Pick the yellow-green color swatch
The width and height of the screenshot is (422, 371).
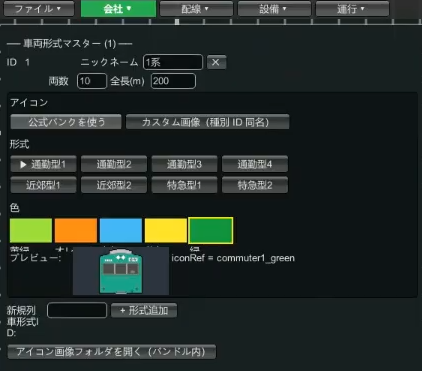click(x=31, y=230)
